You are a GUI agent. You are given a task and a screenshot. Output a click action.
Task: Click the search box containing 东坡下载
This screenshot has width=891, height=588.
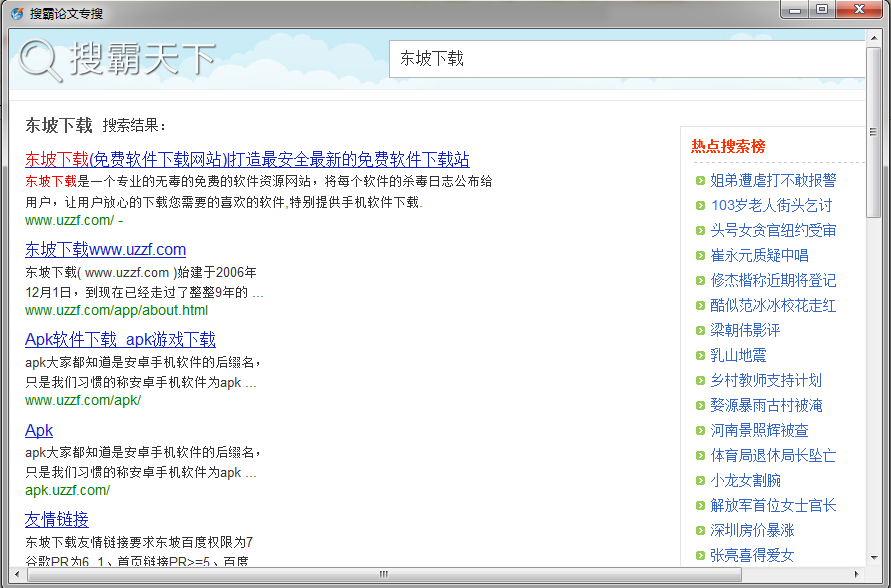[627, 59]
